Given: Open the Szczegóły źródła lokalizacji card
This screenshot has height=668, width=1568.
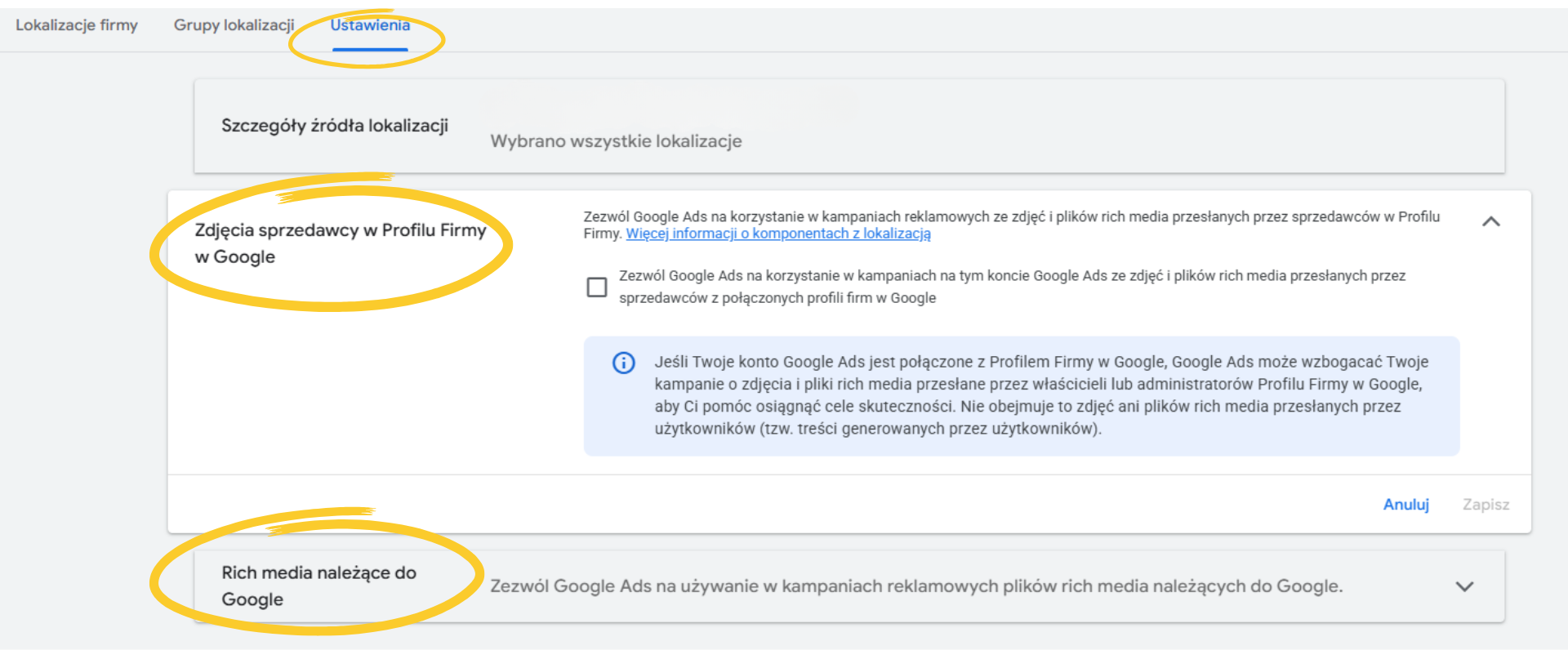Looking at the screenshot, I should click(x=849, y=127).
